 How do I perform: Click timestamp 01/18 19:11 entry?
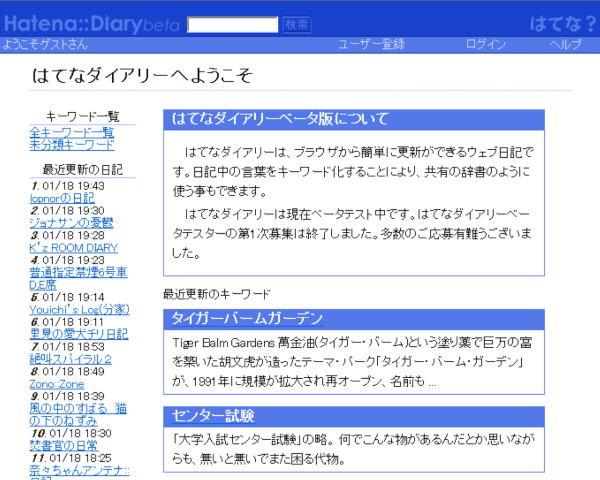click(73, 322)
